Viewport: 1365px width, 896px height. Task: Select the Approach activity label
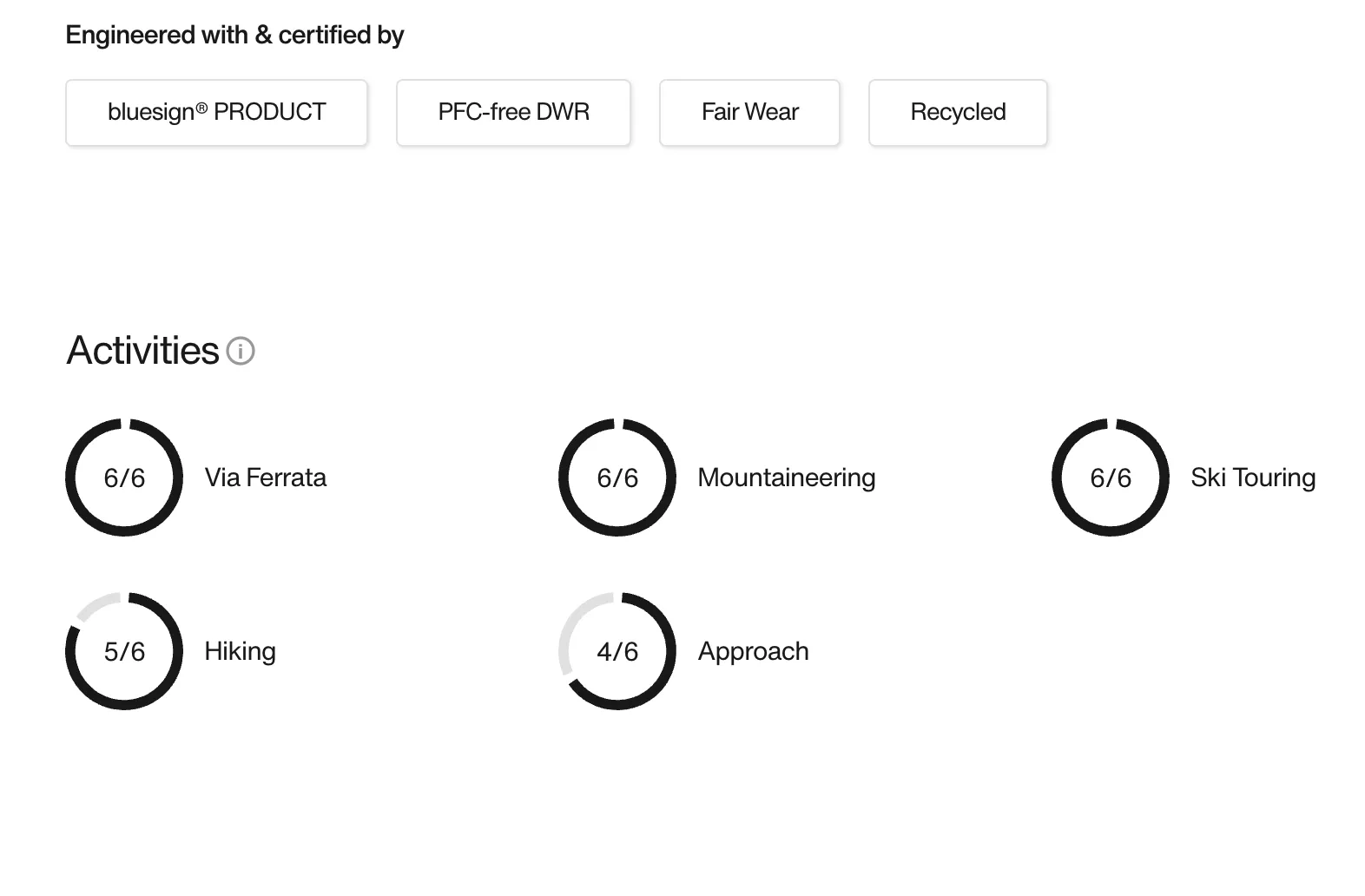(x=754, y=651)
